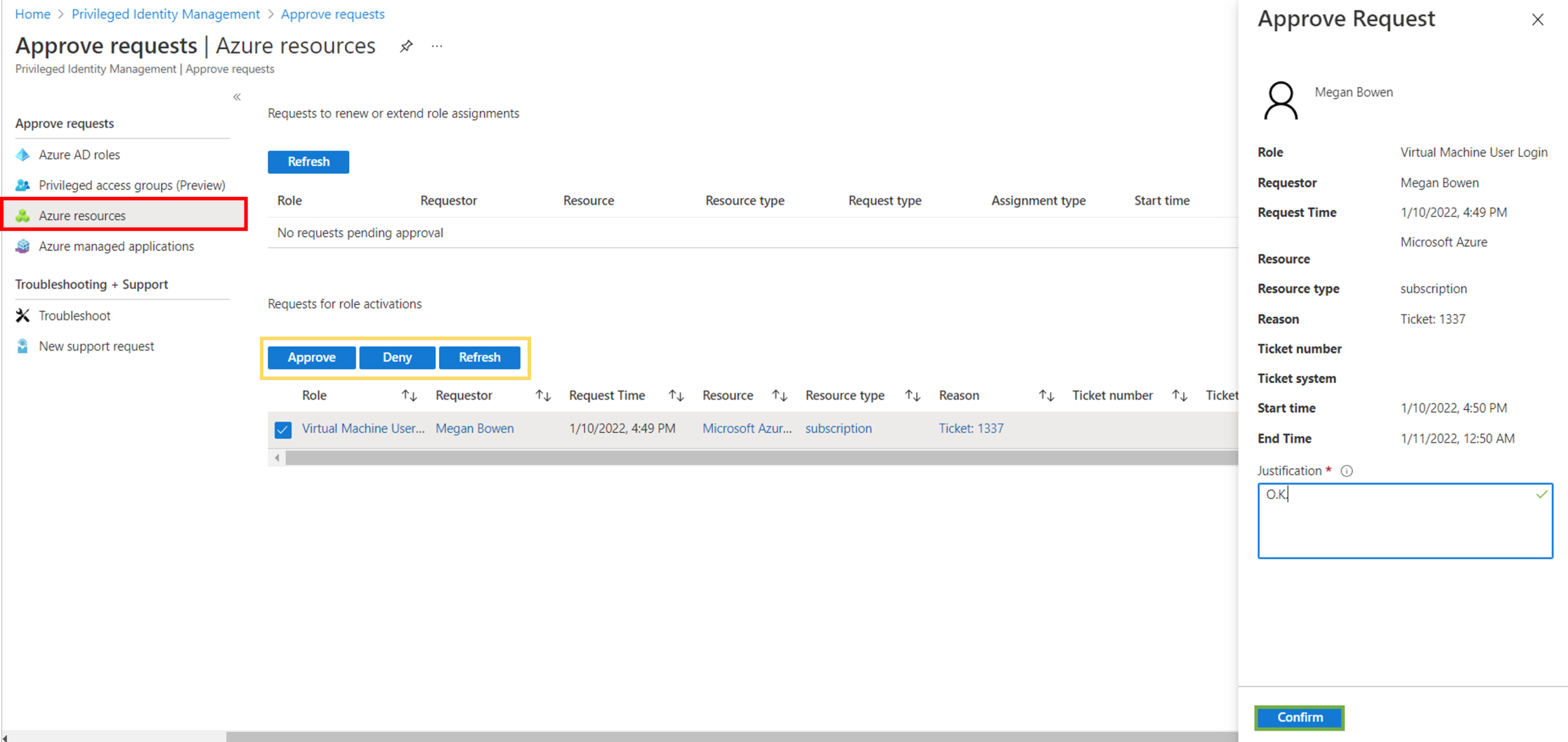Viewport: 1568px width, 742px height.
Task: Deny the selected role request
Action: [397, 357]
